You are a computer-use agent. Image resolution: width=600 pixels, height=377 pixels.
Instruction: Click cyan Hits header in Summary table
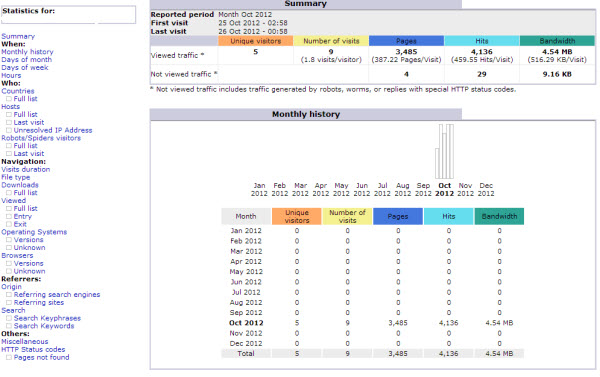(482, 41)
